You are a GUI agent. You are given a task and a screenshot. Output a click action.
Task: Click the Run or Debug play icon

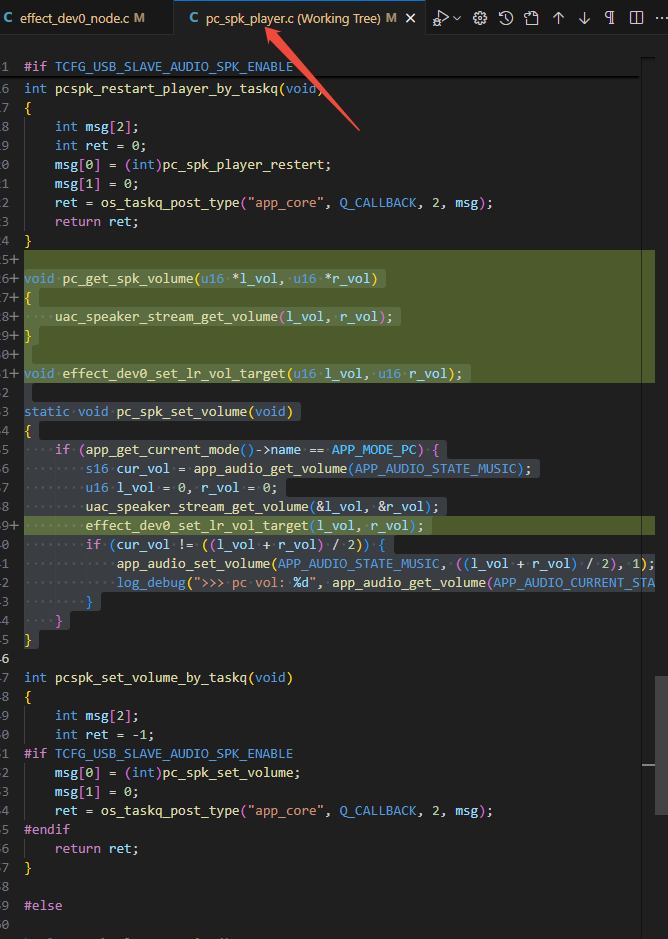[441, 18]
